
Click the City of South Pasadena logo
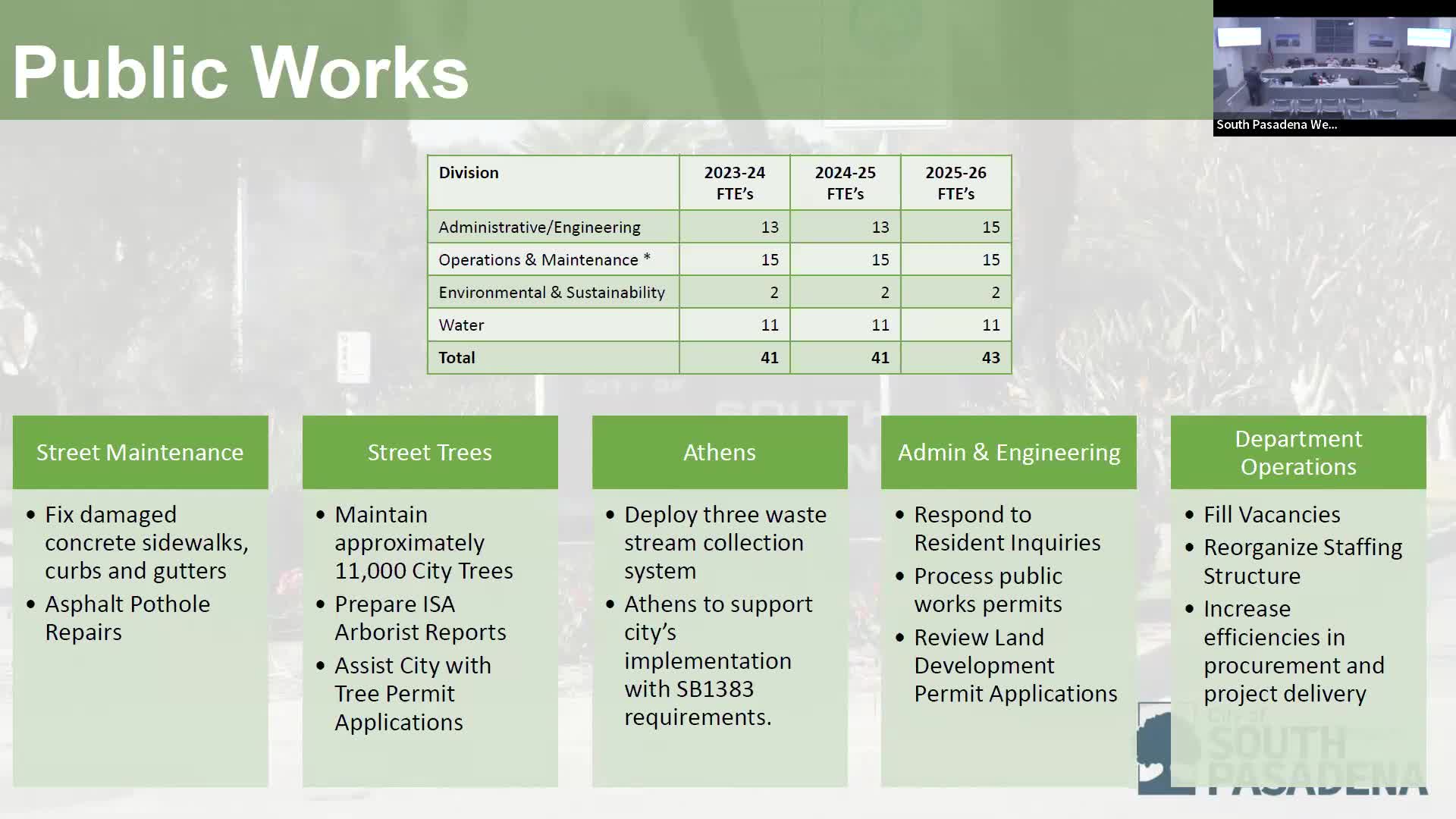point(1282,751)
